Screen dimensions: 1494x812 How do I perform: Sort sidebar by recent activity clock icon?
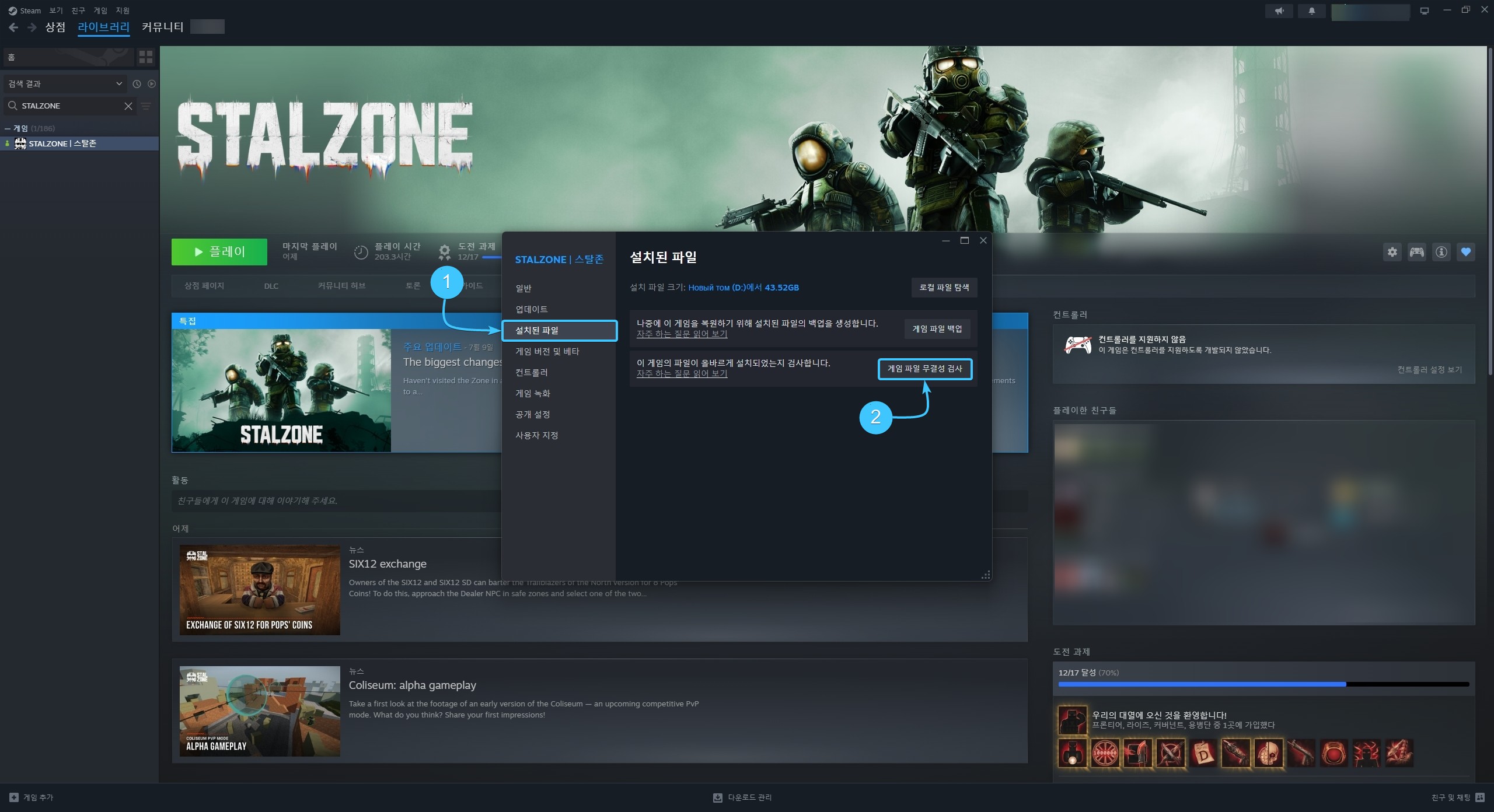pyautogui.click(x=137, y=84)
